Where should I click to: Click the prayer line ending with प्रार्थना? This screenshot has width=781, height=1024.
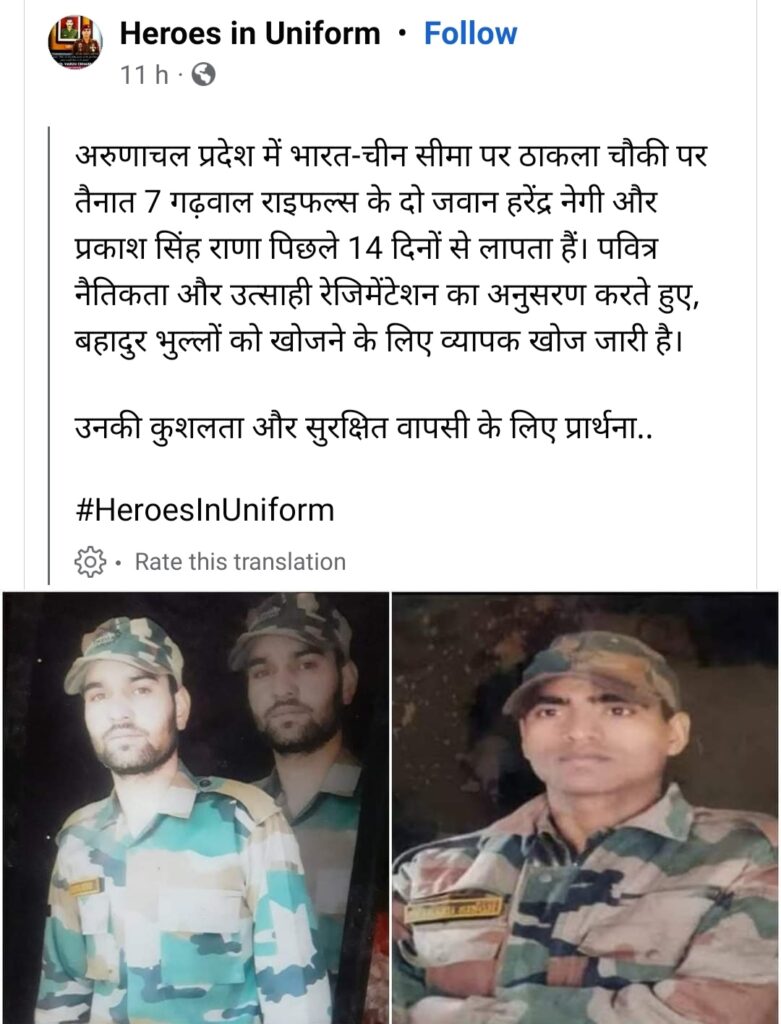pos(363,428)
